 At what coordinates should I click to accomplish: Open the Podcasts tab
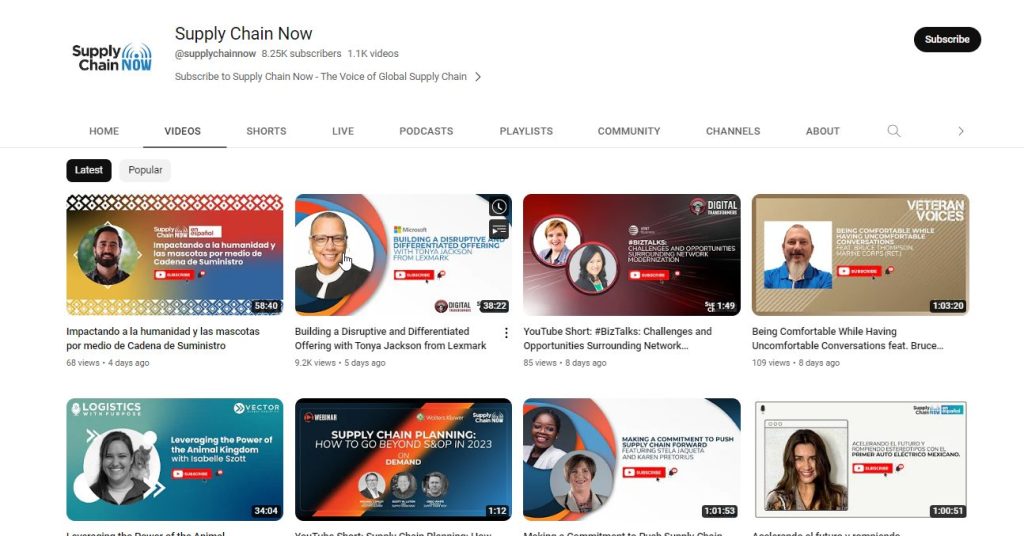click(426, 131)
